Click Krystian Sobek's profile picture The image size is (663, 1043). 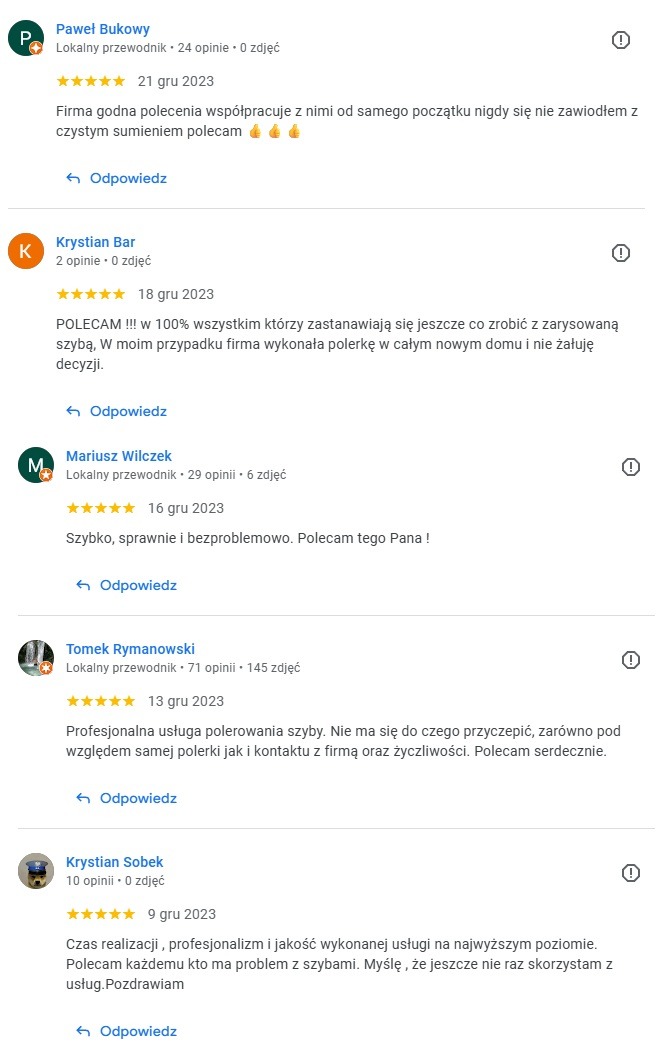36,871
